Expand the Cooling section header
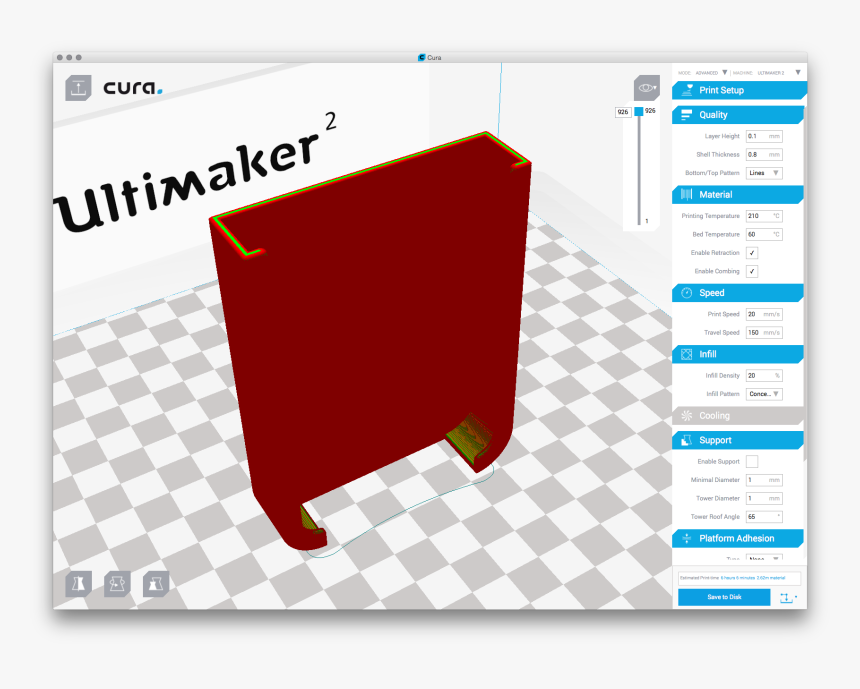Screen dimensions: 860x689 tap(738, 416)
